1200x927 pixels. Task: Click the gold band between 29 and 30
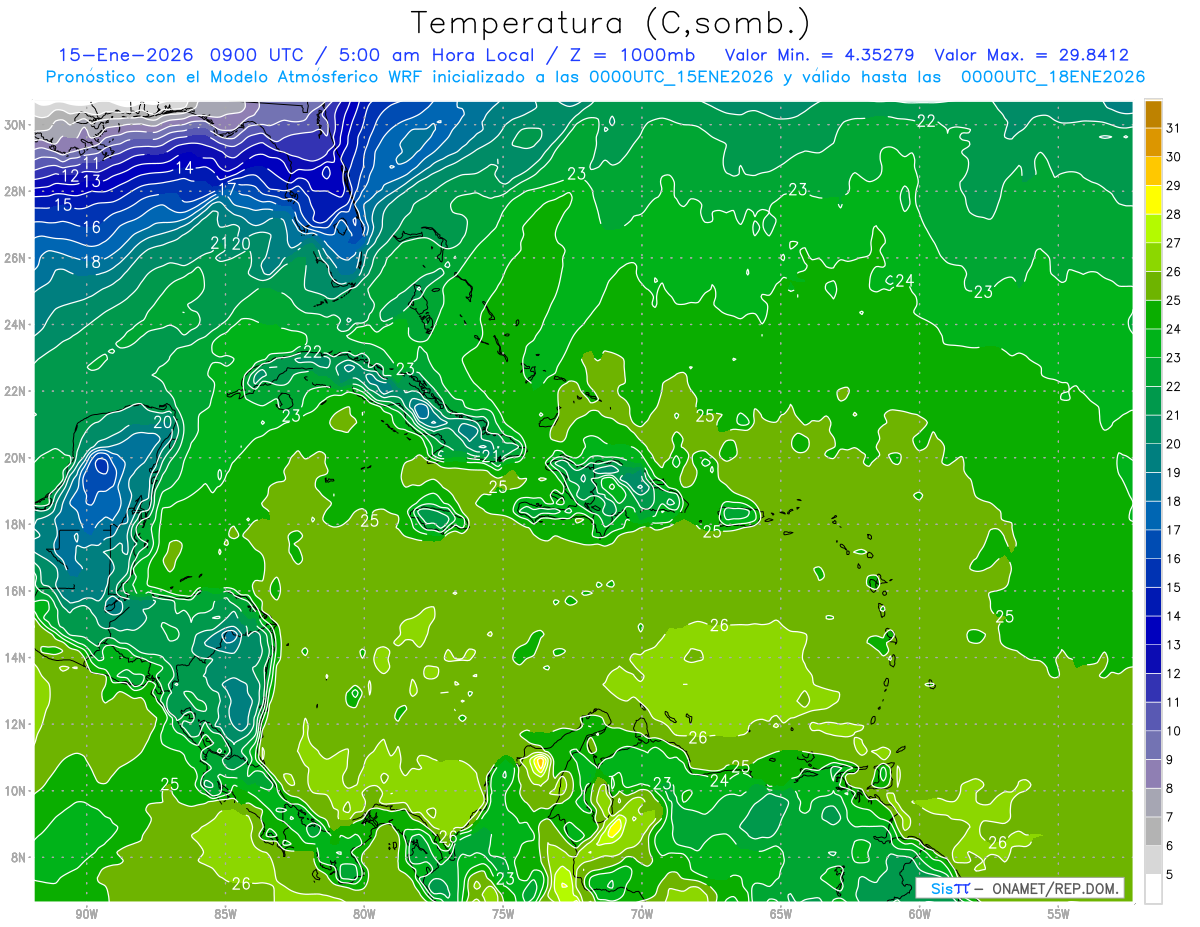coord(1153,171)
